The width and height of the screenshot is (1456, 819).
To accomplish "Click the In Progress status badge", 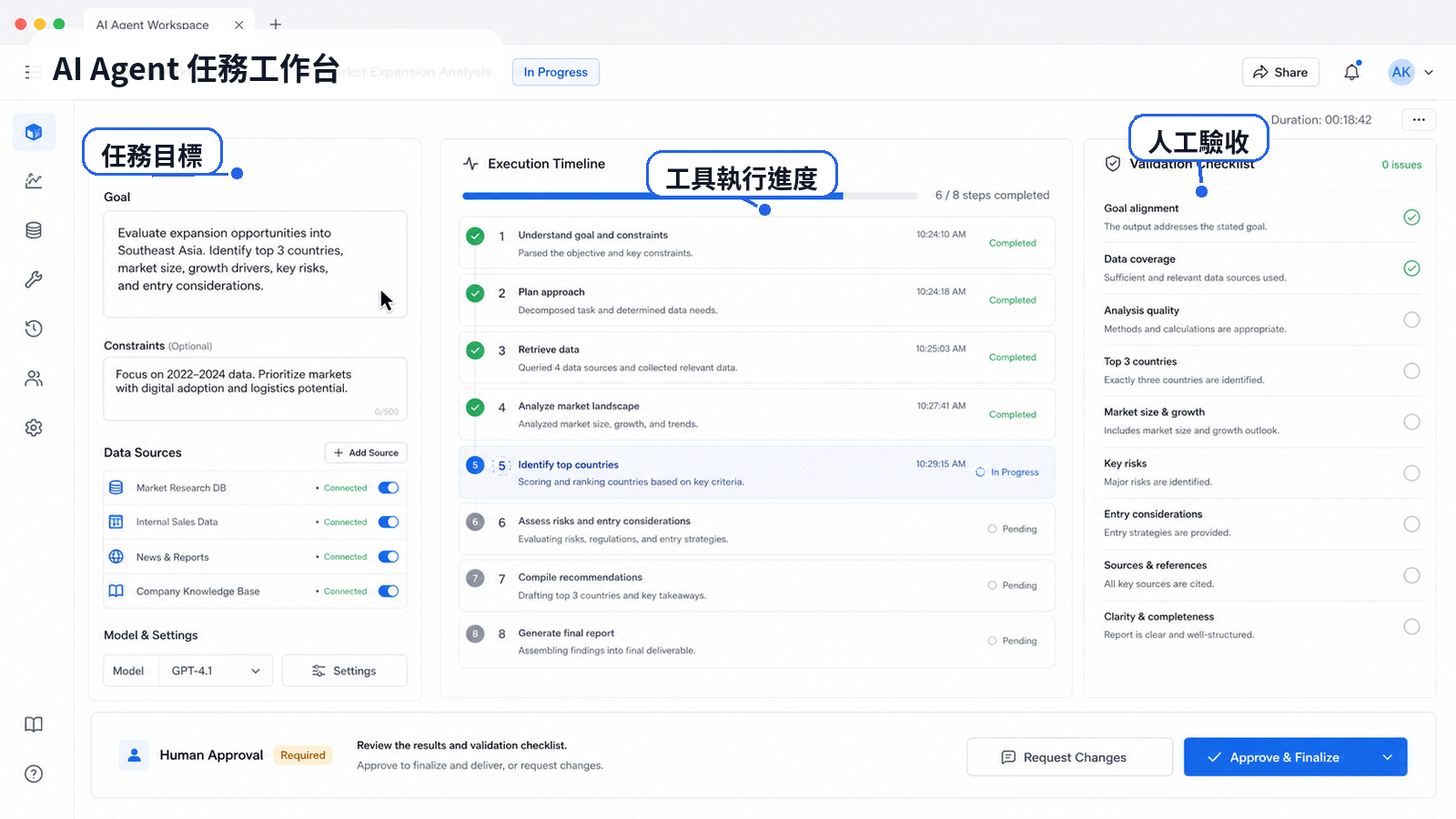I will [556, 72].
